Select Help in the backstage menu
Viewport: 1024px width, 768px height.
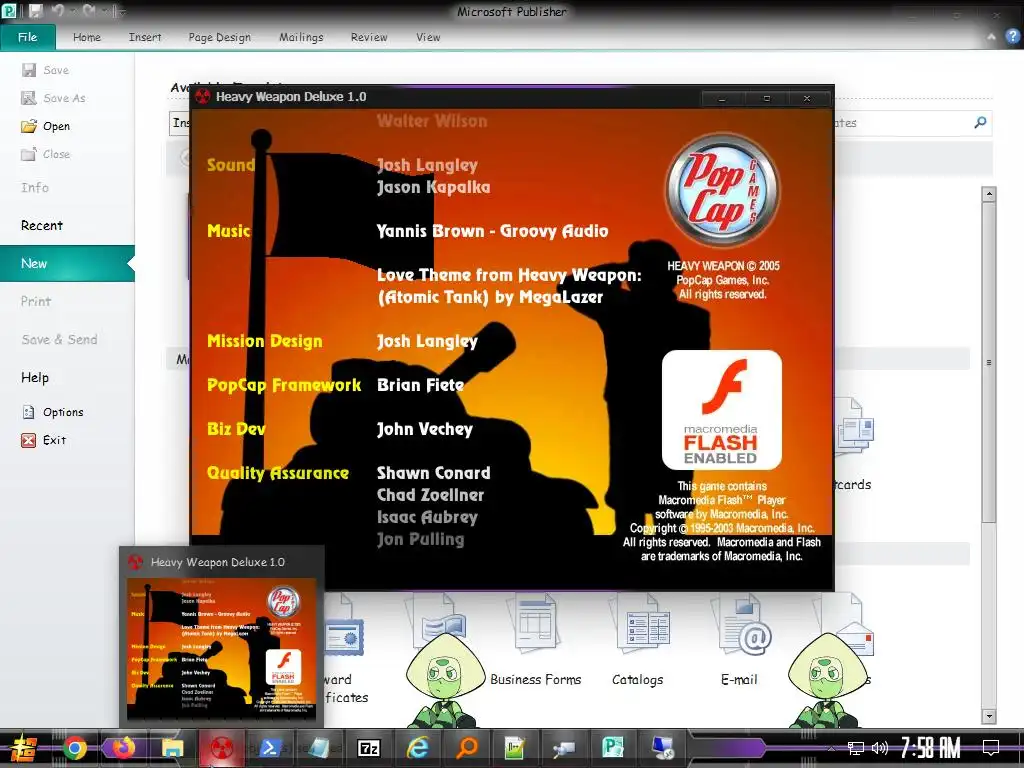tap(35, 377)
